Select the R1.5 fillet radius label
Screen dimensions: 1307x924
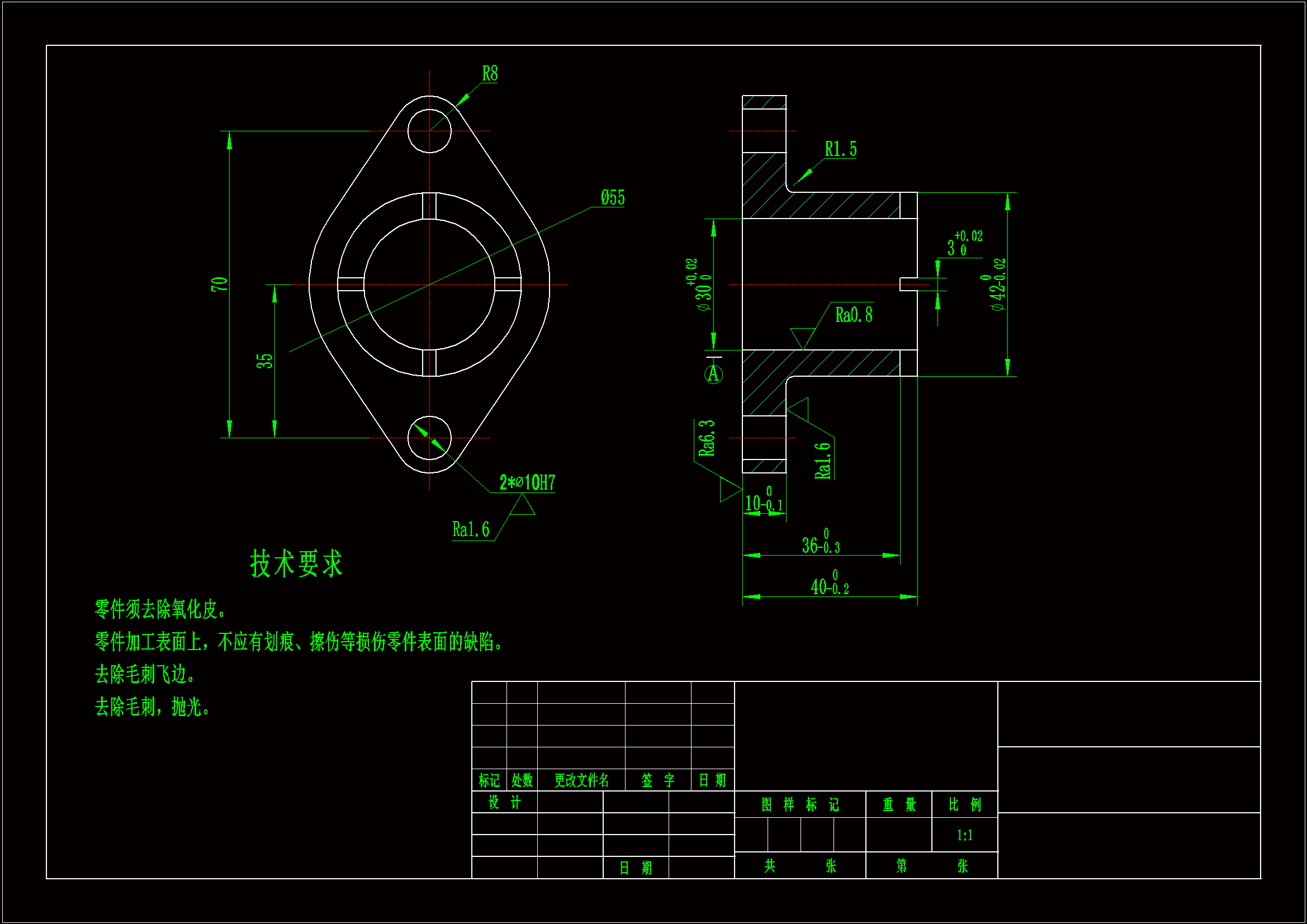840,149
